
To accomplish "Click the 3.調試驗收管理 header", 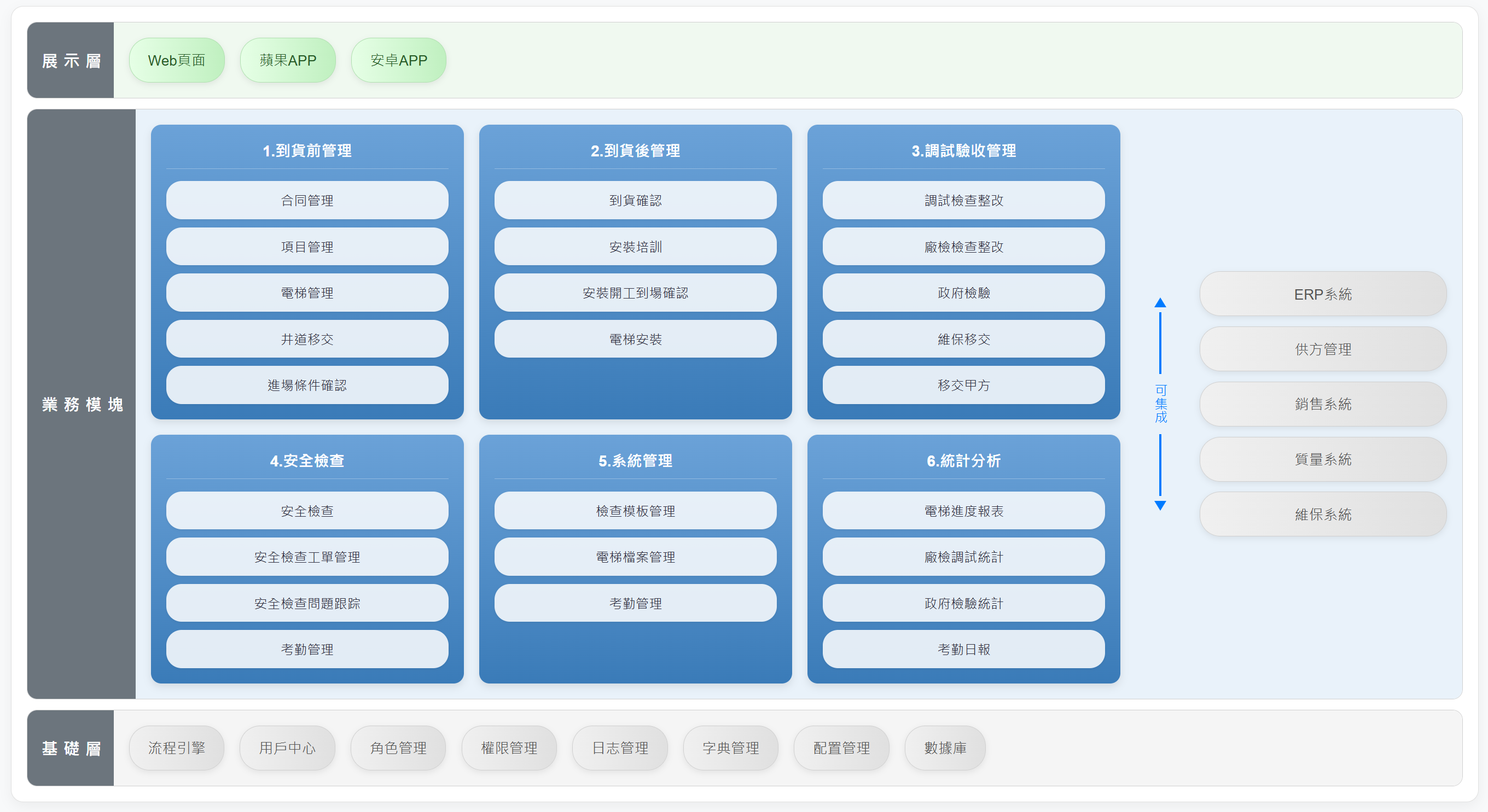I will click(x=963, y=151).
